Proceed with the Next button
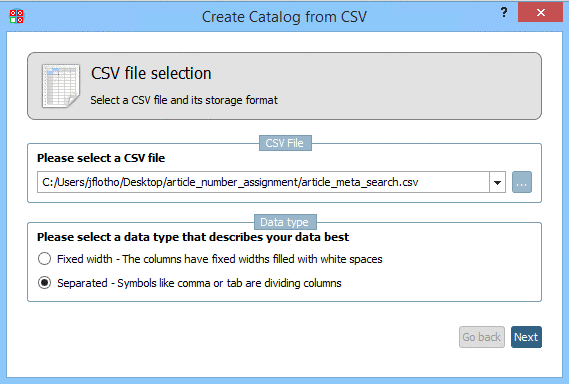 tap(526, 337)
